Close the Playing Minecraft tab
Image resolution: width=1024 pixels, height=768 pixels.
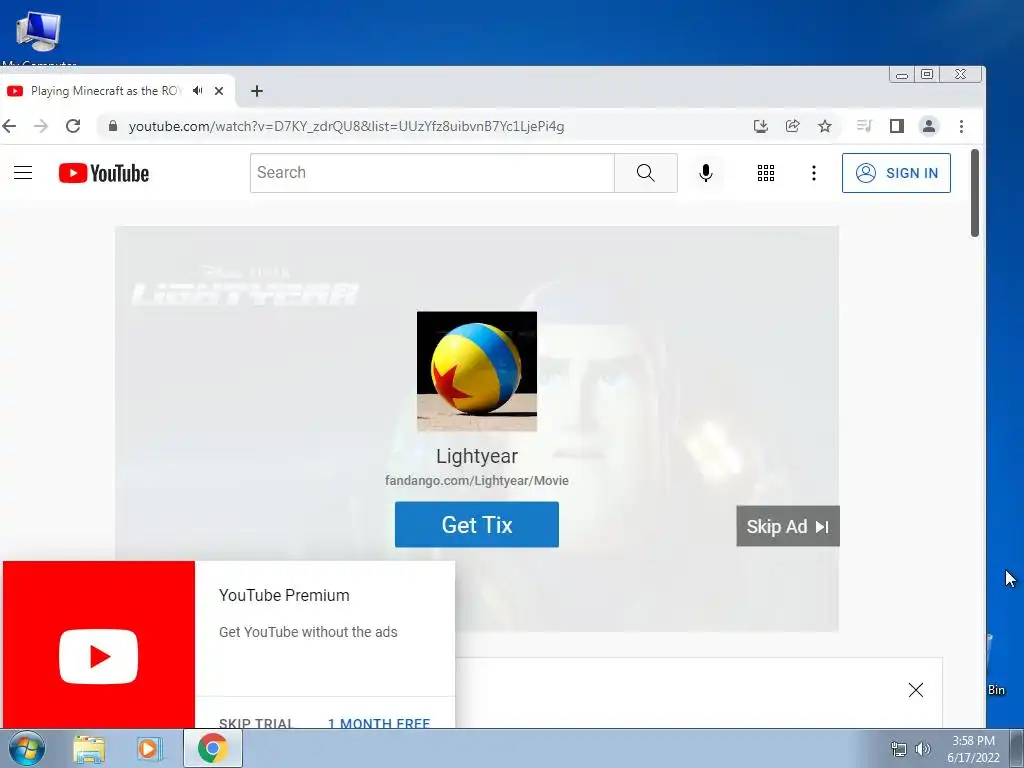219,91
